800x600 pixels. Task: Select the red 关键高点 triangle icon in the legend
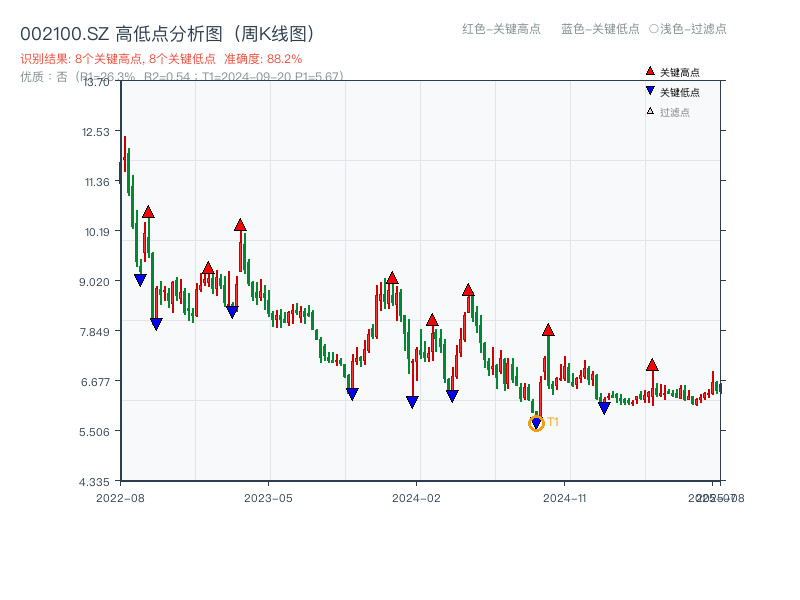click(x=648, y=71)
